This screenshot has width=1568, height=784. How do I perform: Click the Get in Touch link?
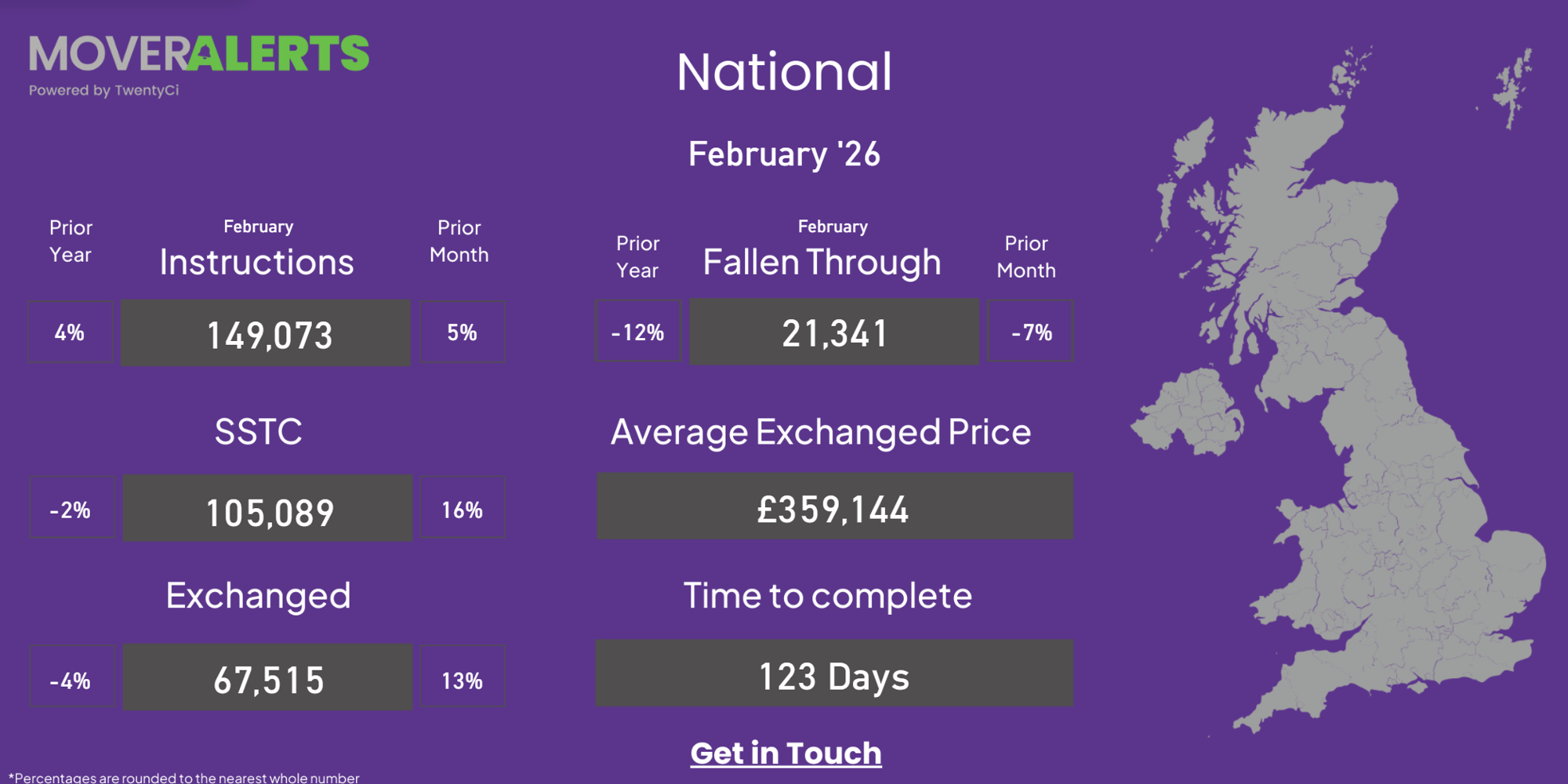pyautogui.click(x=786, y=753)
